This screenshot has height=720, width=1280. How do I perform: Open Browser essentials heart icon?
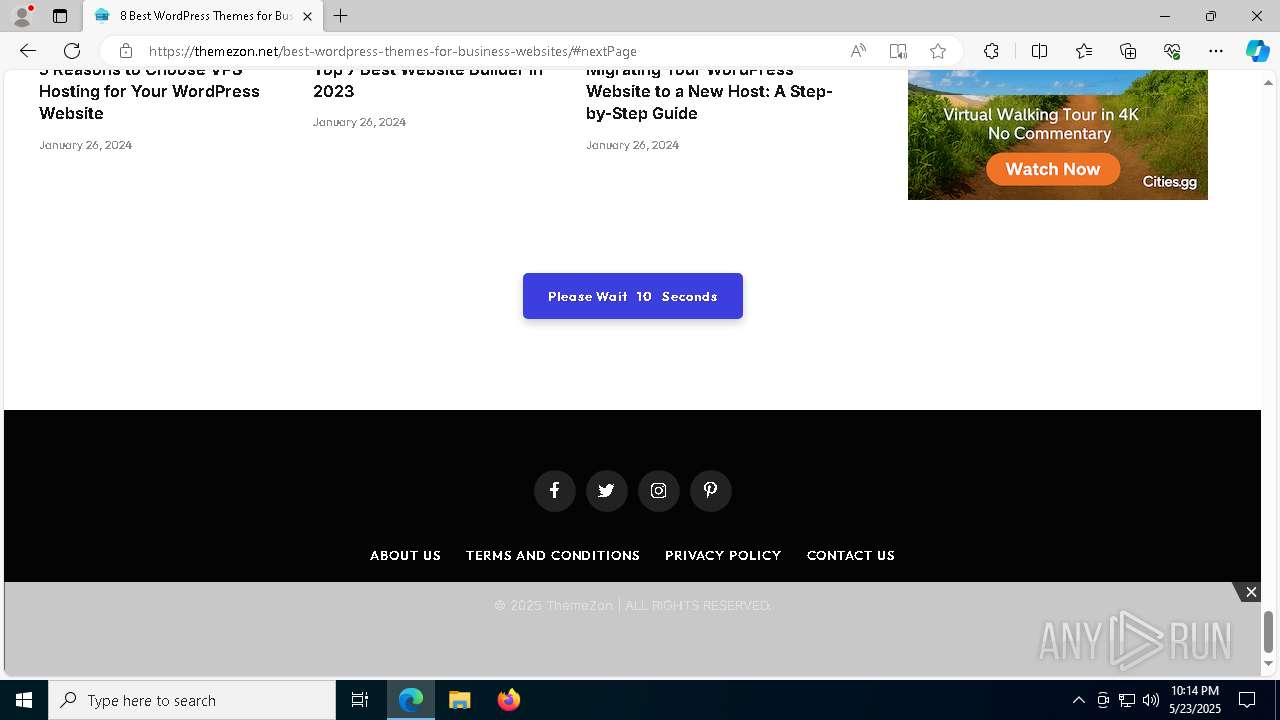[x=1172, y=51]
